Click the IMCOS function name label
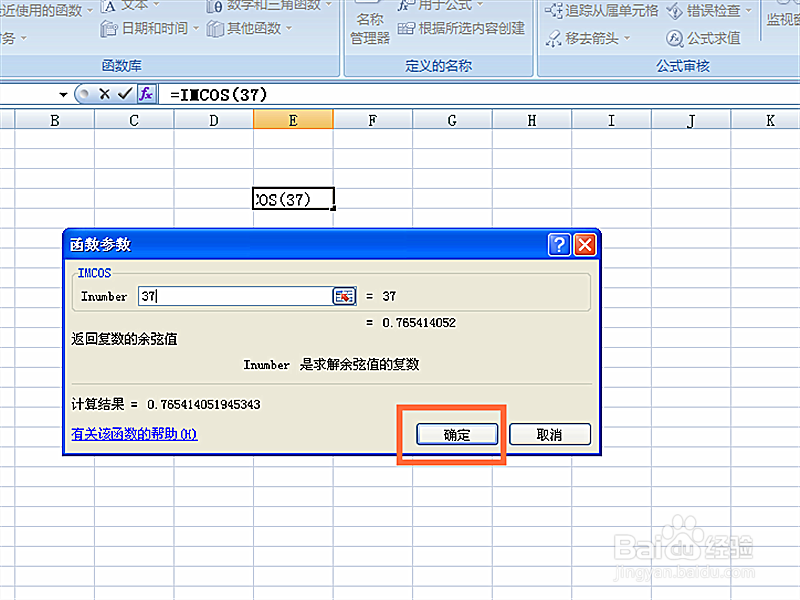Image resolution: width=800 pixels, height=600 pixels. coord(94,273)
